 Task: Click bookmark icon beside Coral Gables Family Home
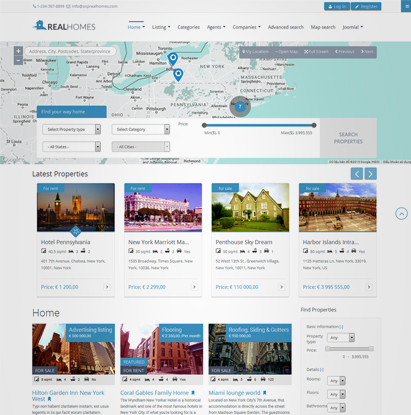point(193,393)
